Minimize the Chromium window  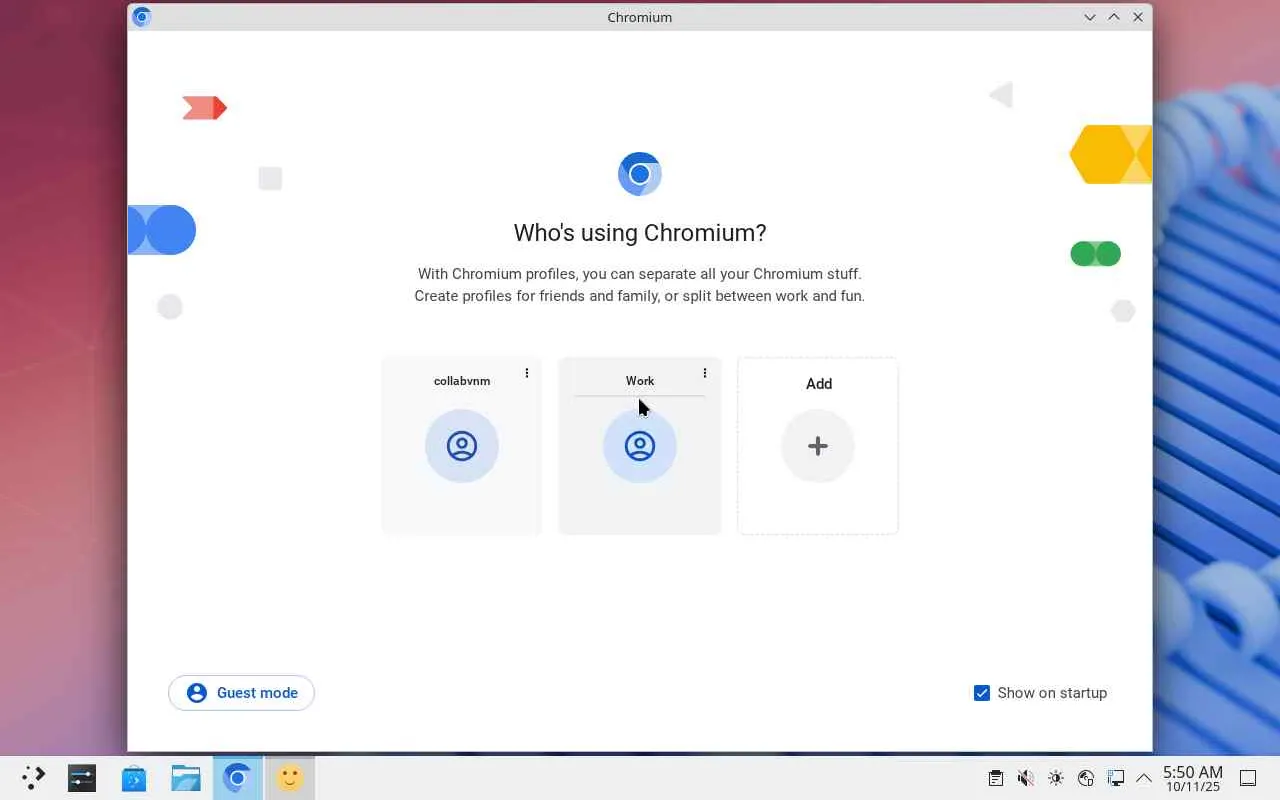point(1090,17)
